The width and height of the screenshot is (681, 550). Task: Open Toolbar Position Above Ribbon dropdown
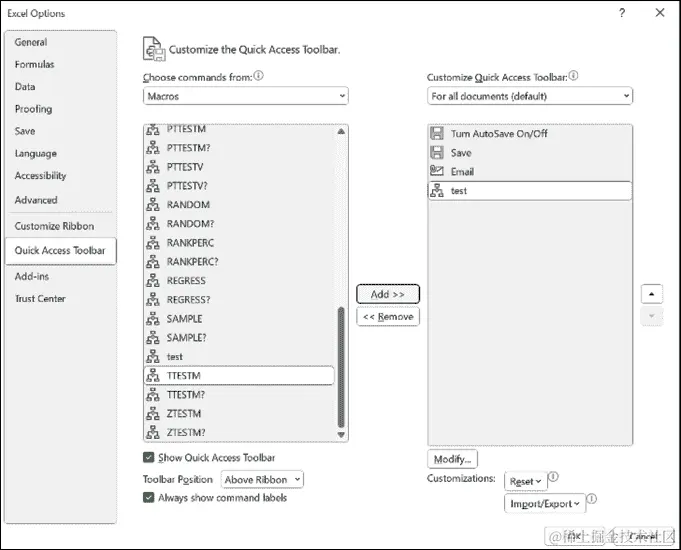tap(262, 480)
